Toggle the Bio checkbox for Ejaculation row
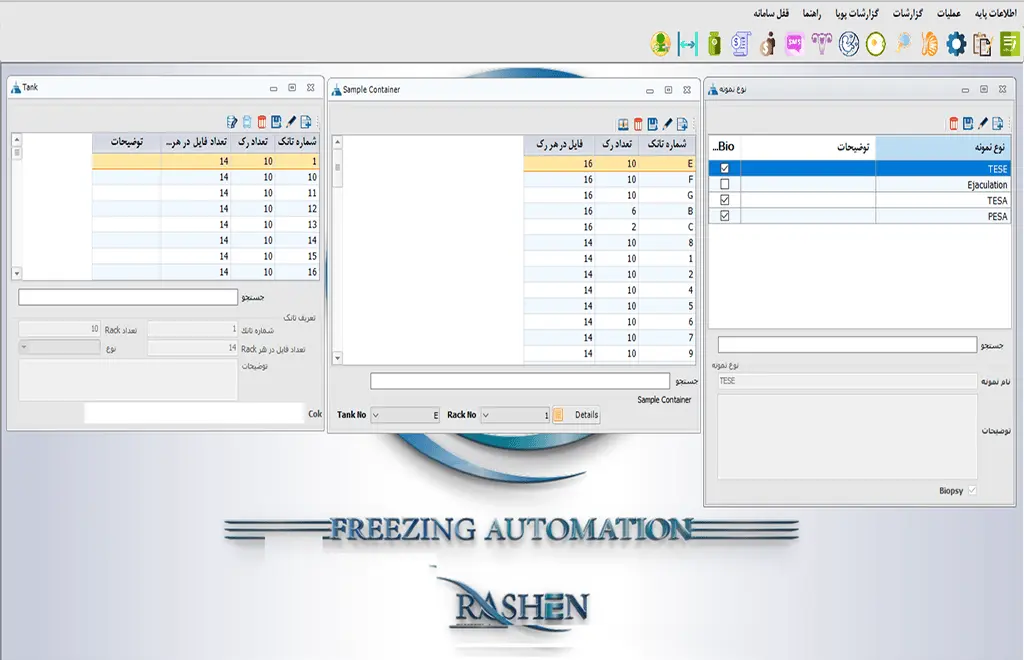Screen dimensions: 1024x660 coord(725,185)
